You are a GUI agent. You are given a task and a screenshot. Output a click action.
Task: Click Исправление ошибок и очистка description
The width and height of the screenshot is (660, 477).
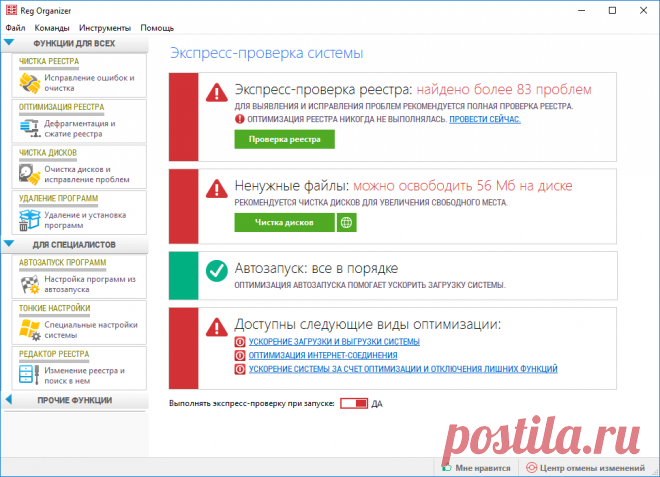coord(90,83)
